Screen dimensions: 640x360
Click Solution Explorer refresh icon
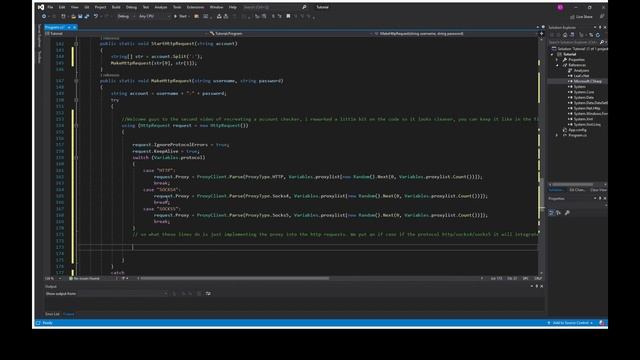tap(598, 35)
